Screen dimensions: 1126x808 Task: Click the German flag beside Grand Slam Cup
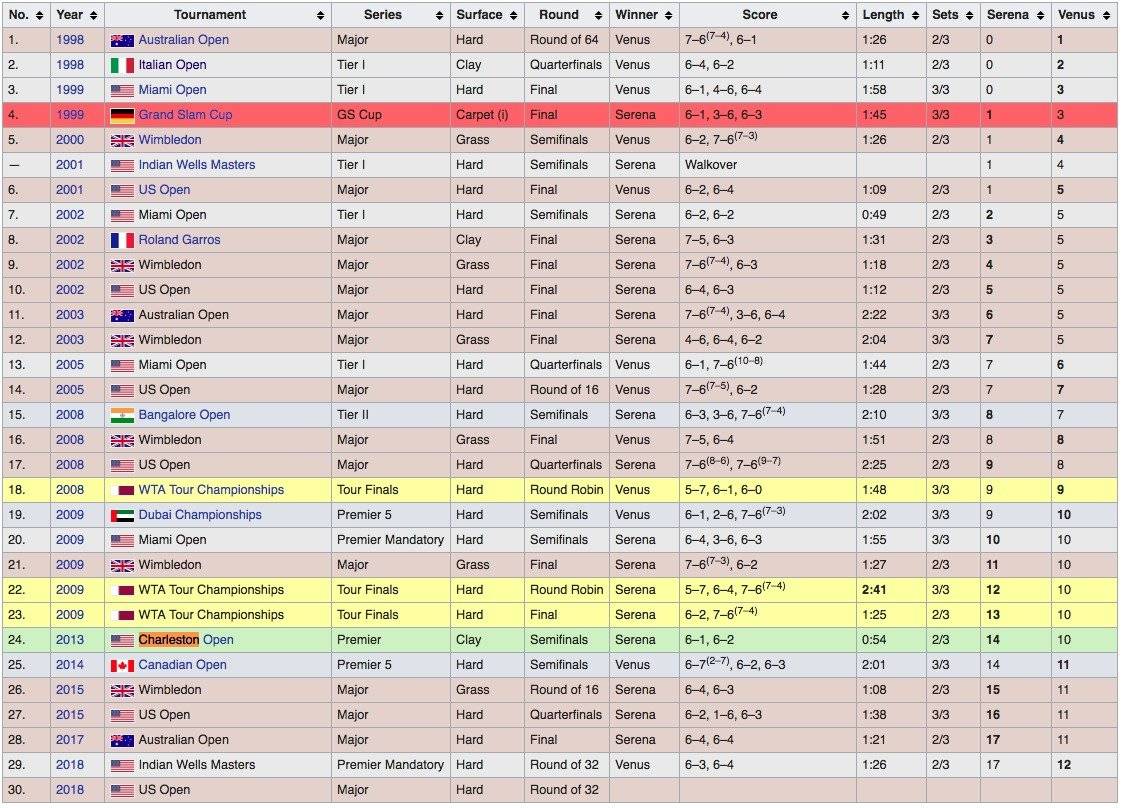(x=122, y=116)
